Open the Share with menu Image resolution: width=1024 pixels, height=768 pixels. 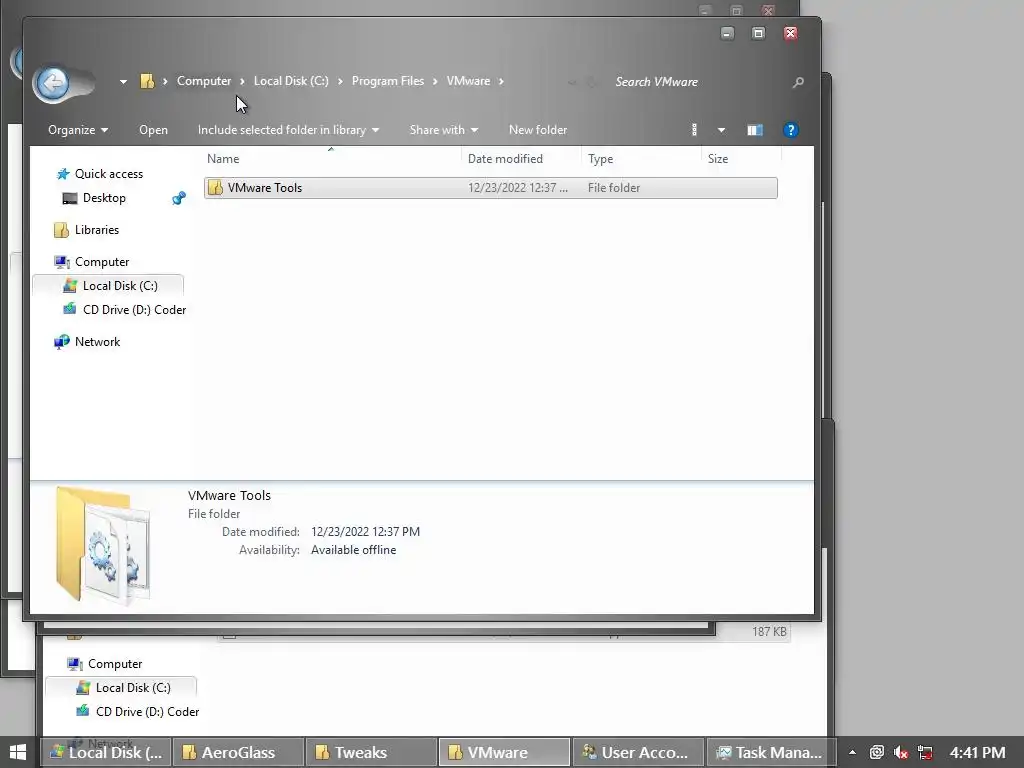(x=444, y=130)
